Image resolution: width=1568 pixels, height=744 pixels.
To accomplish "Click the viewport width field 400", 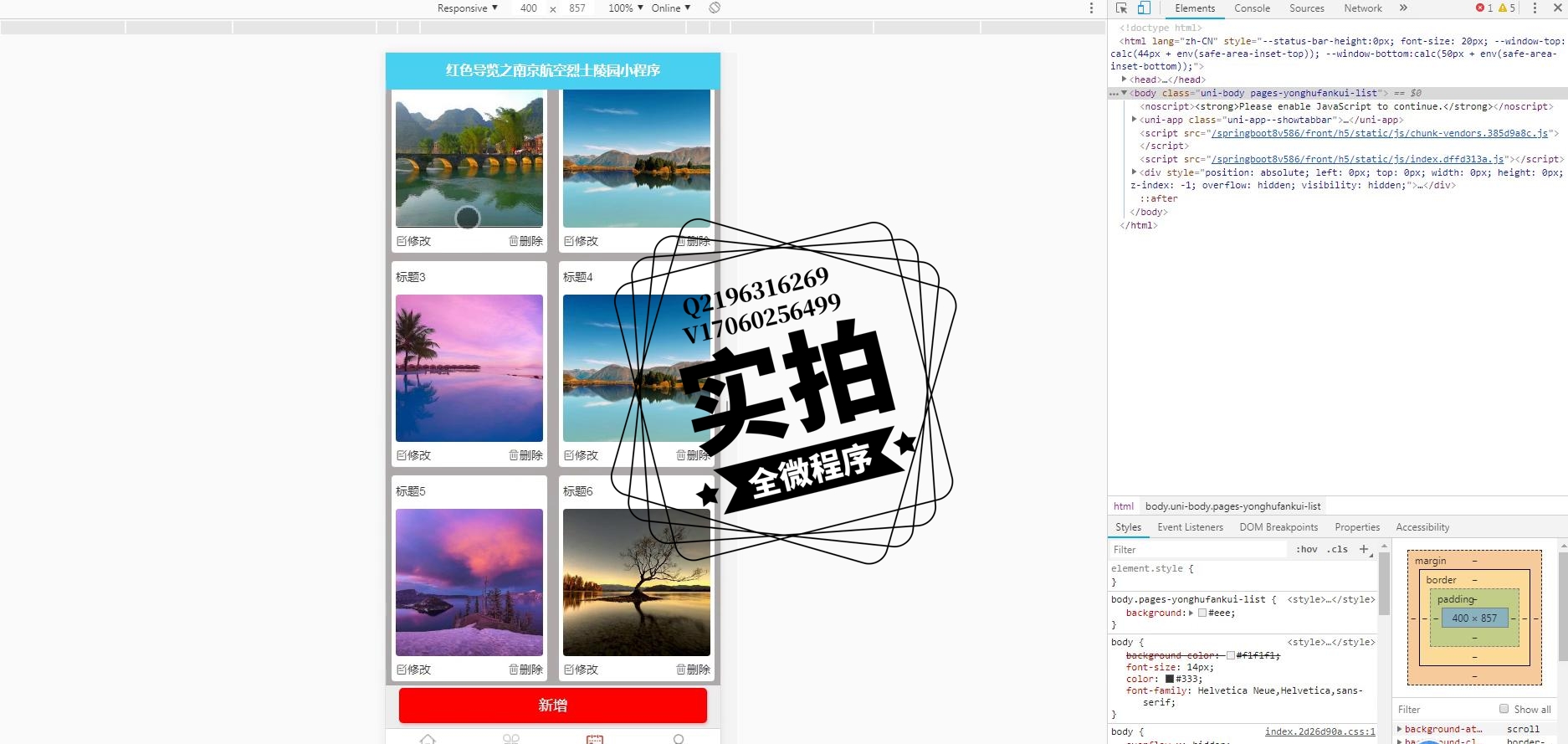I will click(x=529, y=8).
